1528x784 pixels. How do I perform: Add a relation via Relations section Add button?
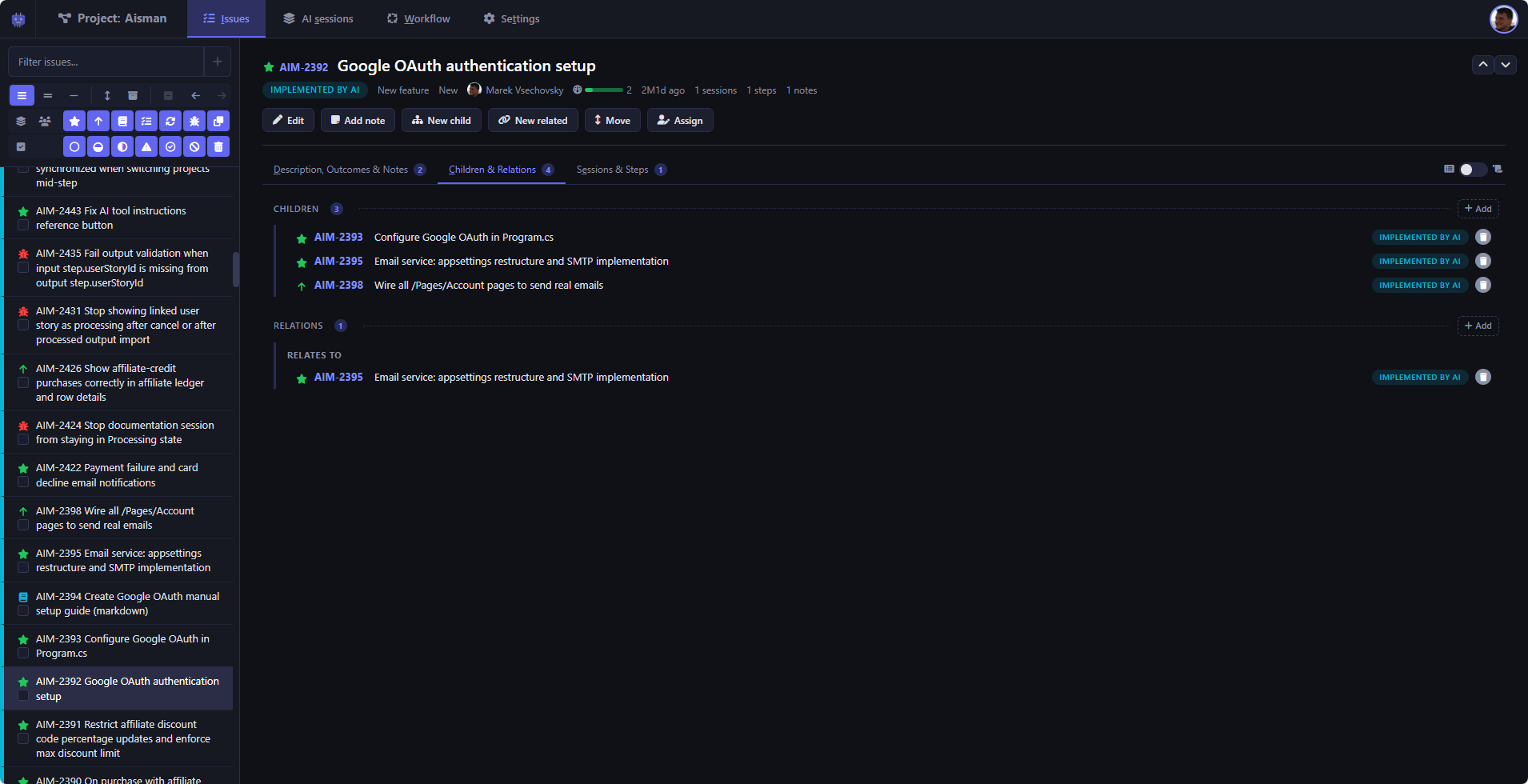click(x=1478, y=326)
